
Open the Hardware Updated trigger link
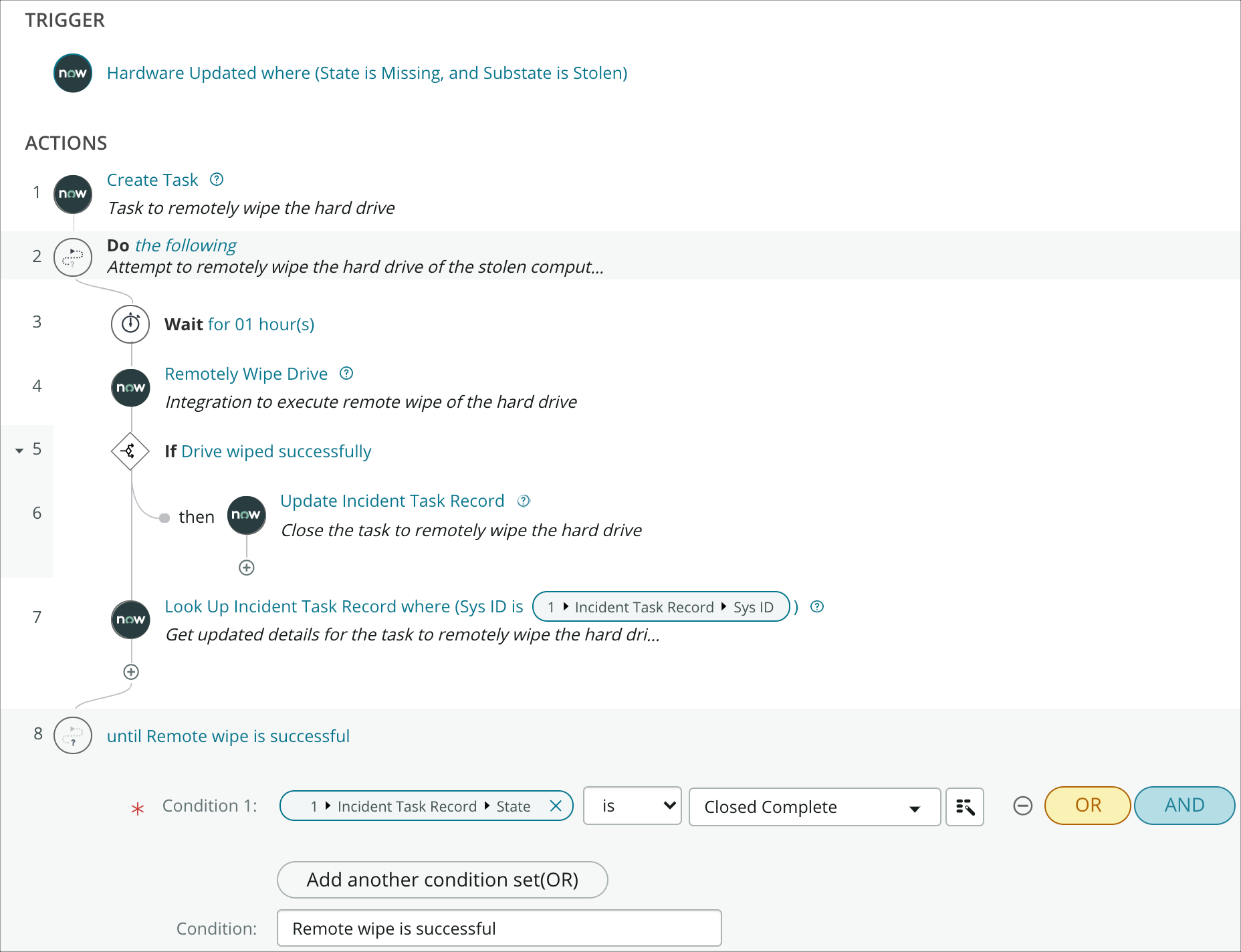366,73
